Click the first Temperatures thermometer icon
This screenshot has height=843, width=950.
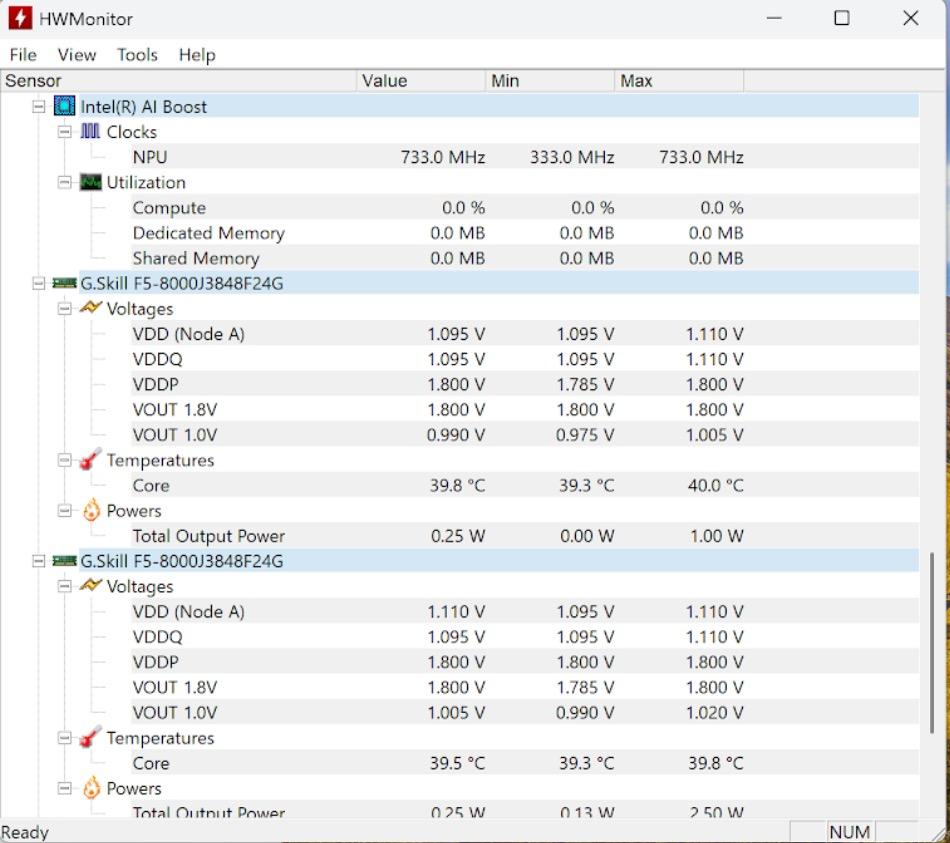coord(91,460)
